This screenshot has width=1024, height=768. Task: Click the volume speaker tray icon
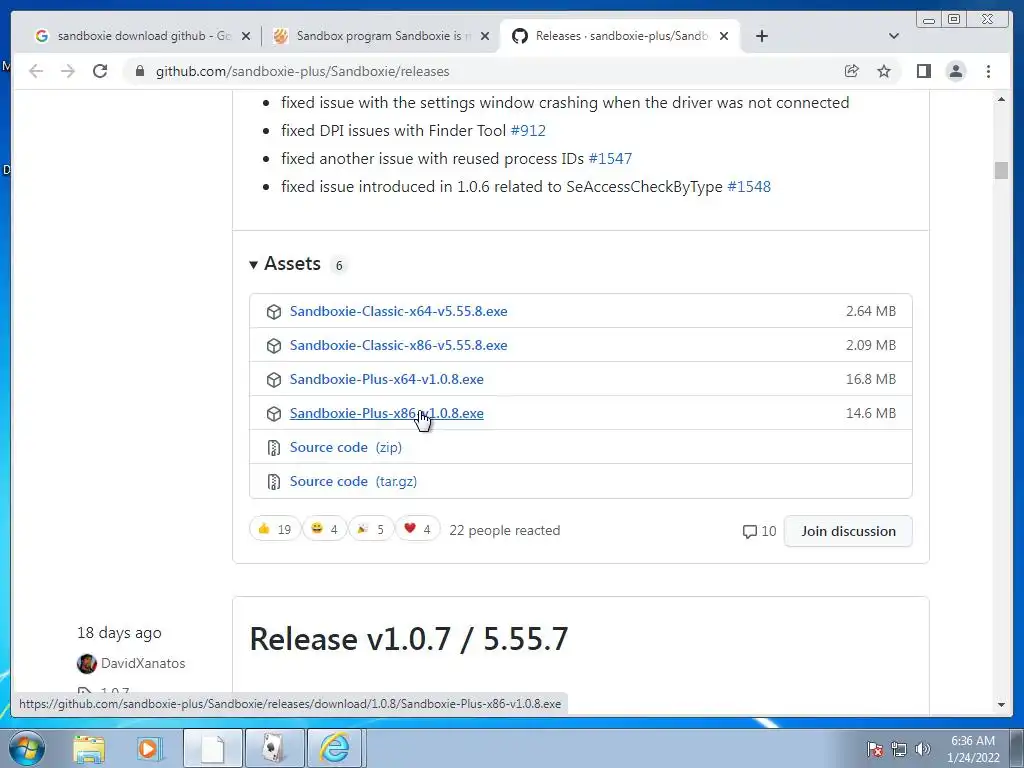pos(922,749)
